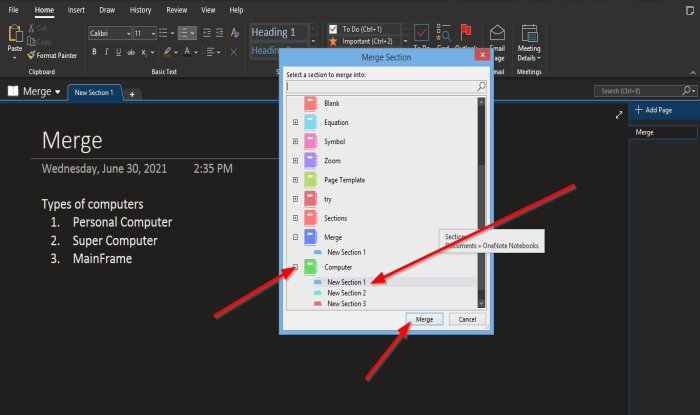Expand the page with full-page arrow icon
This screenshot has width=700, height=415.
tap(619, 115)
